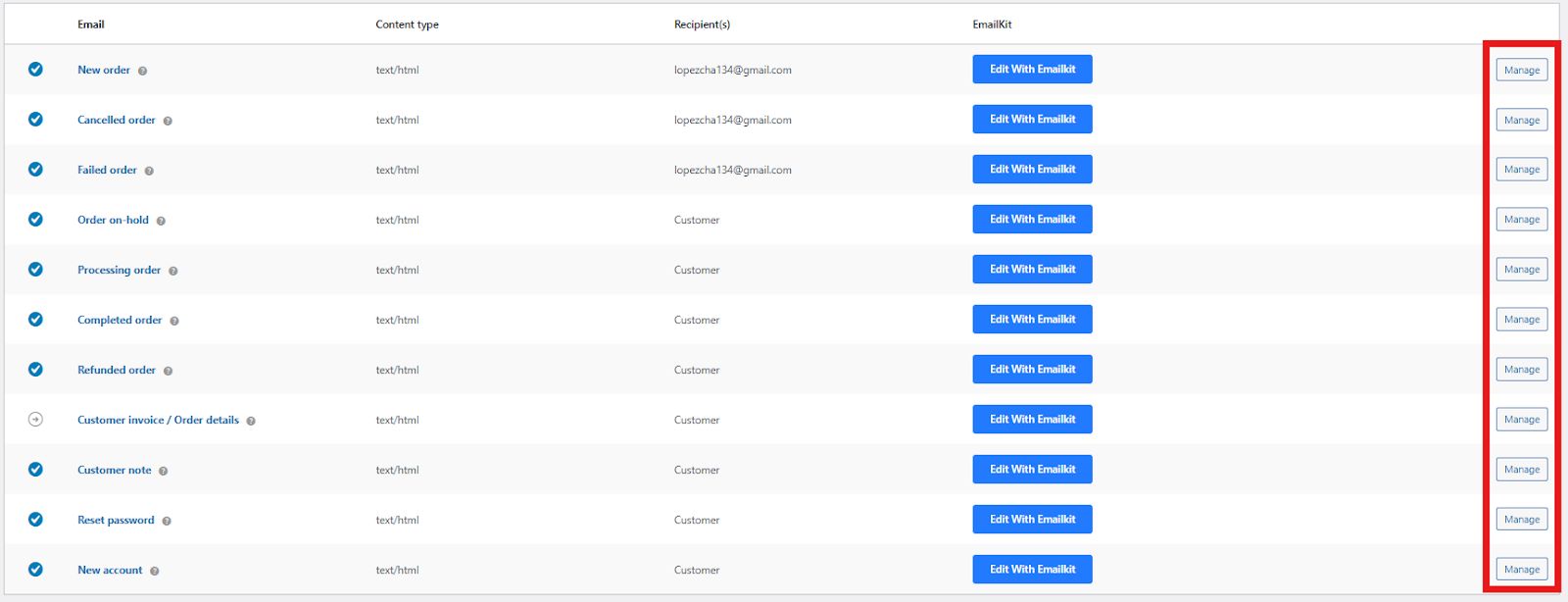This screenshot has height=602, width=1568.
Task: Manage the Completed order email
Action: tap(1522, 320)
